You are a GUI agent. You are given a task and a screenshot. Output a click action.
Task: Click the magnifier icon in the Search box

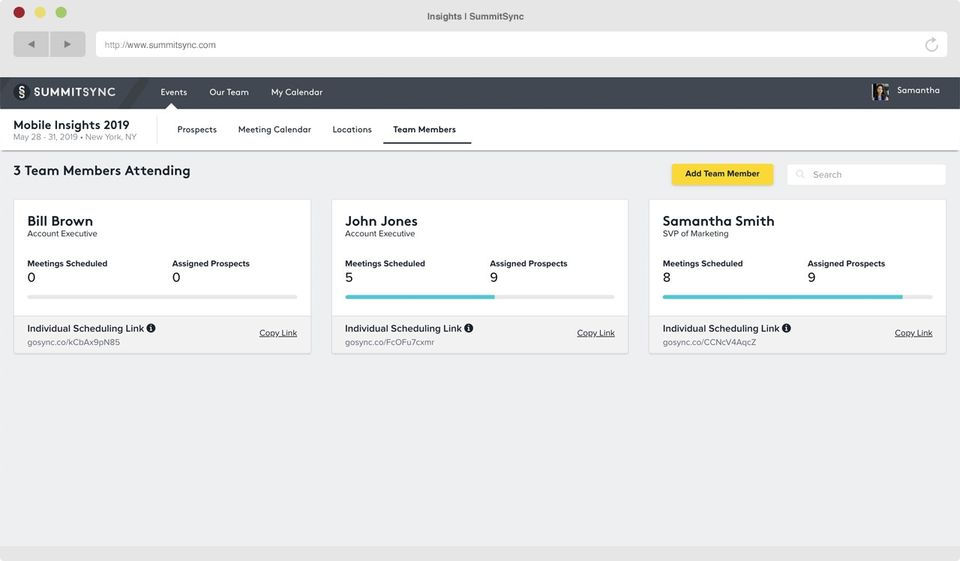800,175
